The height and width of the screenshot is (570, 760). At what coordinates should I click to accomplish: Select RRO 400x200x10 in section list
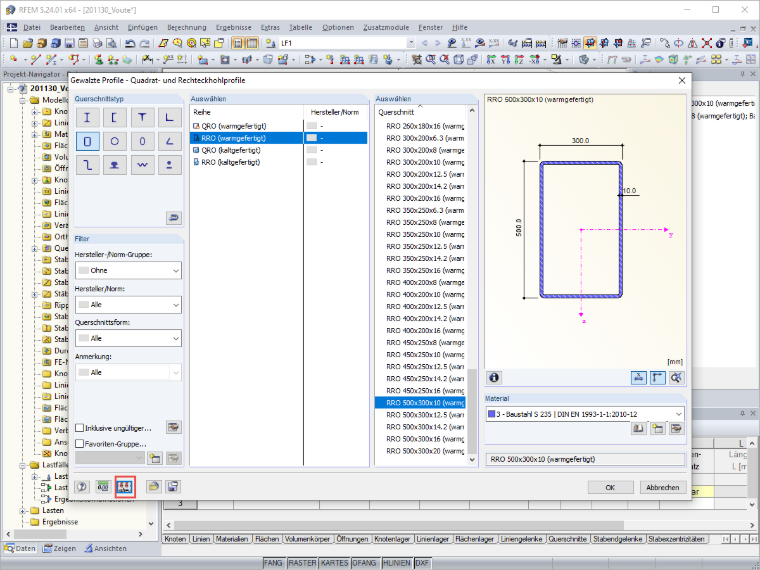pos(421,295)
